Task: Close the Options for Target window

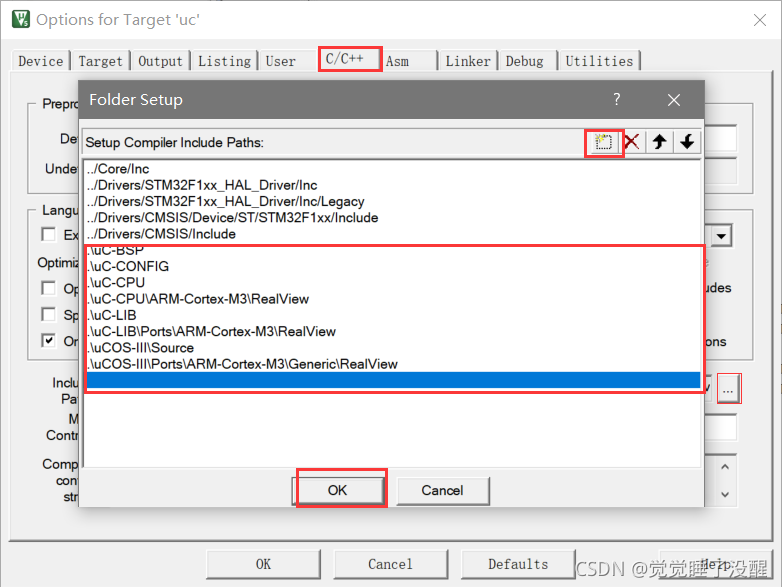Action: coord(760,20)
